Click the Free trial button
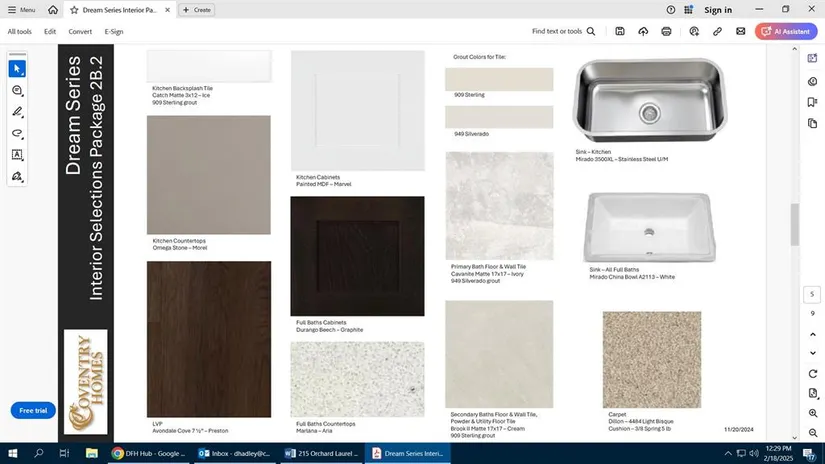 pos(33,411)
